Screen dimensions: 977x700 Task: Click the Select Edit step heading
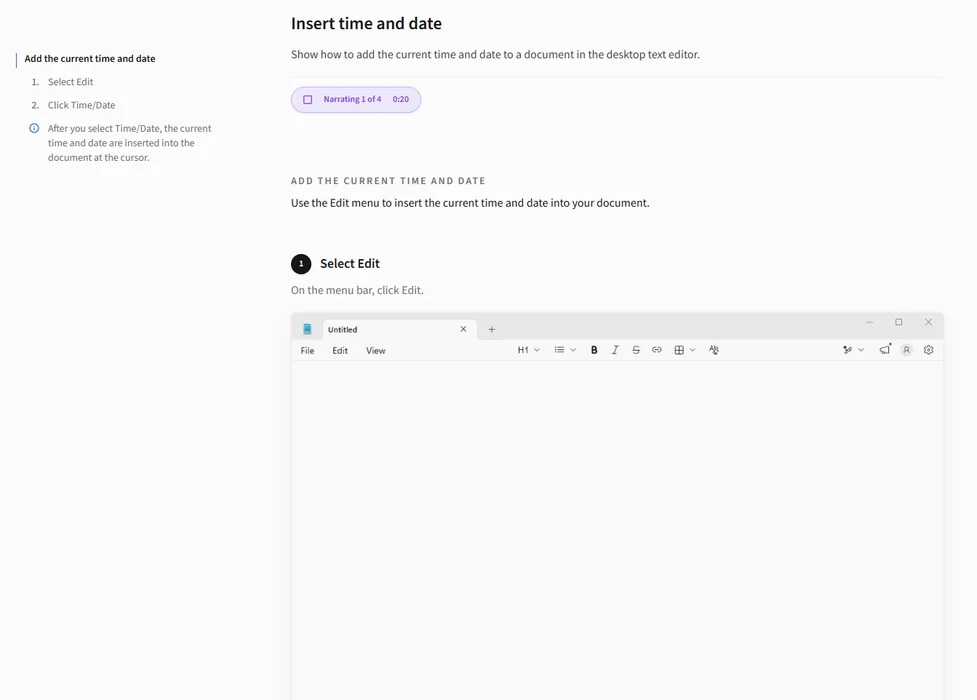tap(350, 264)
